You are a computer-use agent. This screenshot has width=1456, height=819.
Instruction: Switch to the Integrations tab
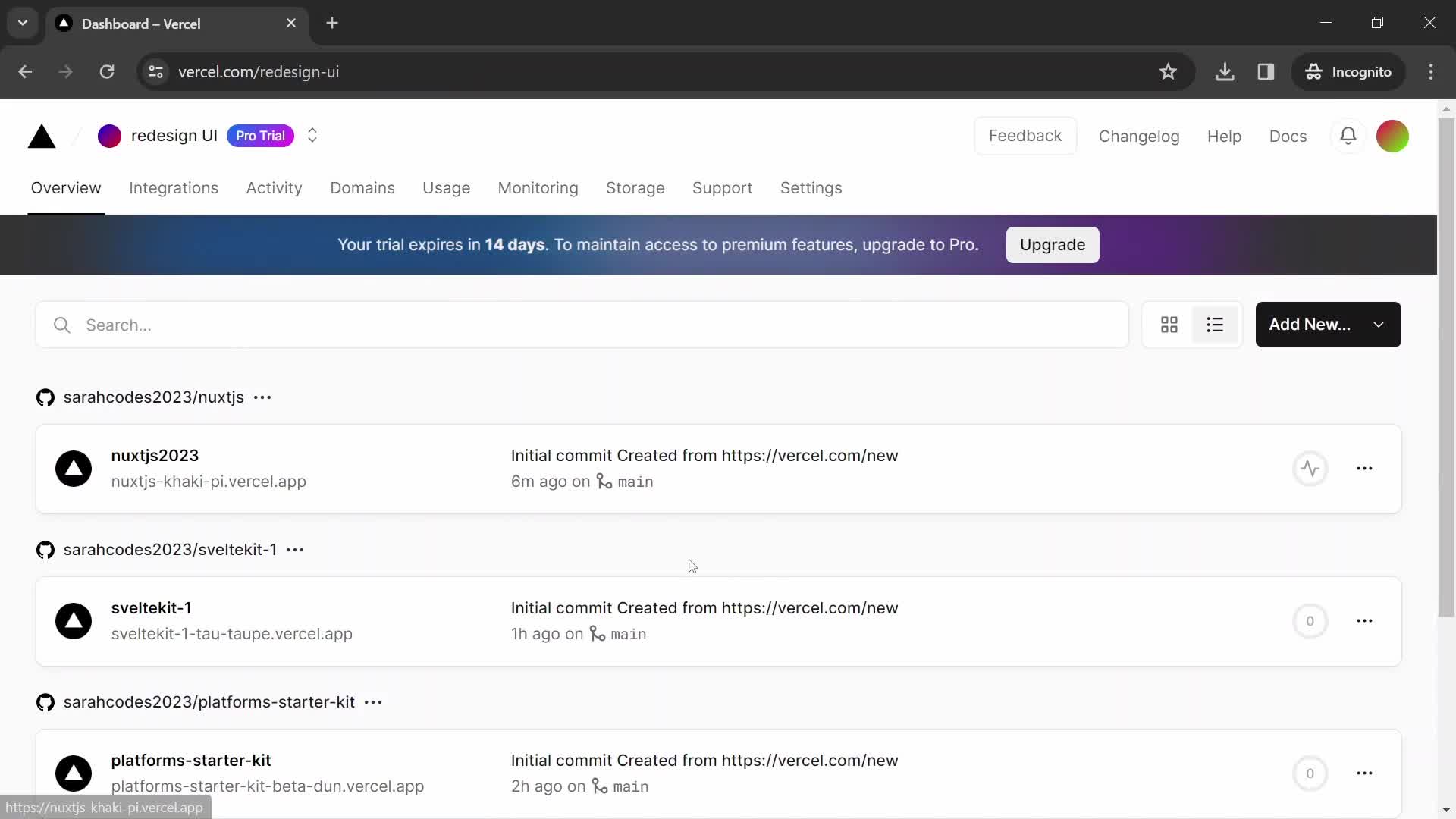coord(174,188)
